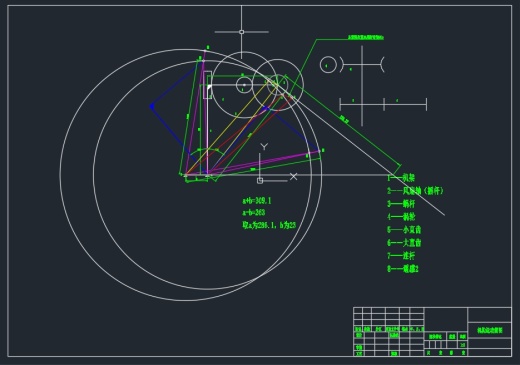Click the X axis label of UCS icon
520x365 pixels.
coord(293,176)
